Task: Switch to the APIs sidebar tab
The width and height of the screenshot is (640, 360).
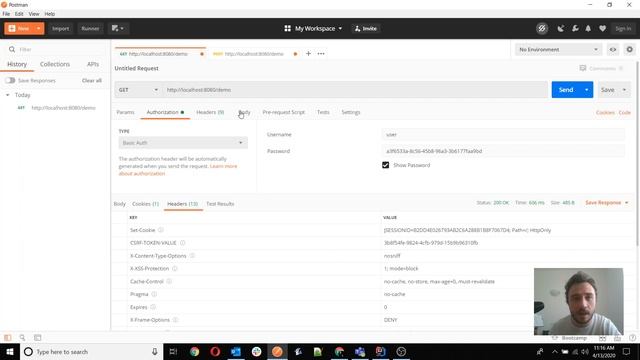Action: pyautogui.click(x=93, y=64)
